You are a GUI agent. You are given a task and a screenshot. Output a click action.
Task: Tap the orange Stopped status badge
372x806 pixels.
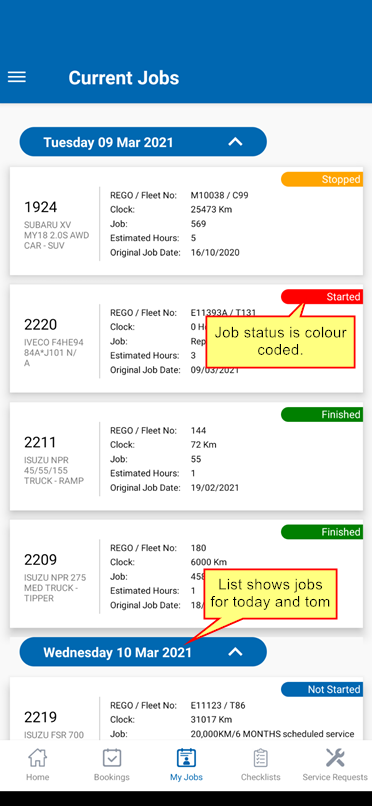(x=322, y=179)
